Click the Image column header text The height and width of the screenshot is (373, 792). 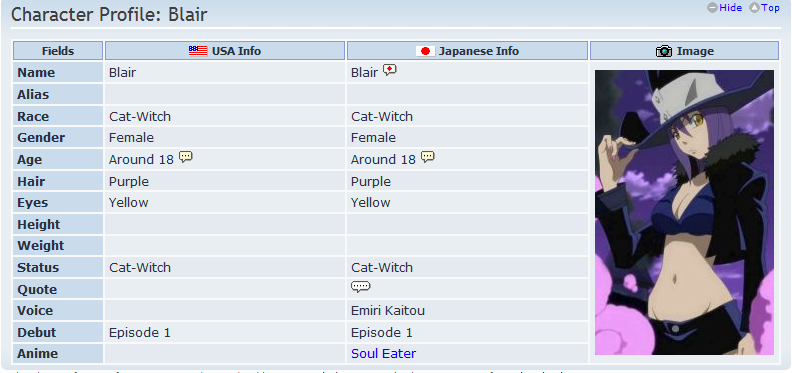click(695, 51)
